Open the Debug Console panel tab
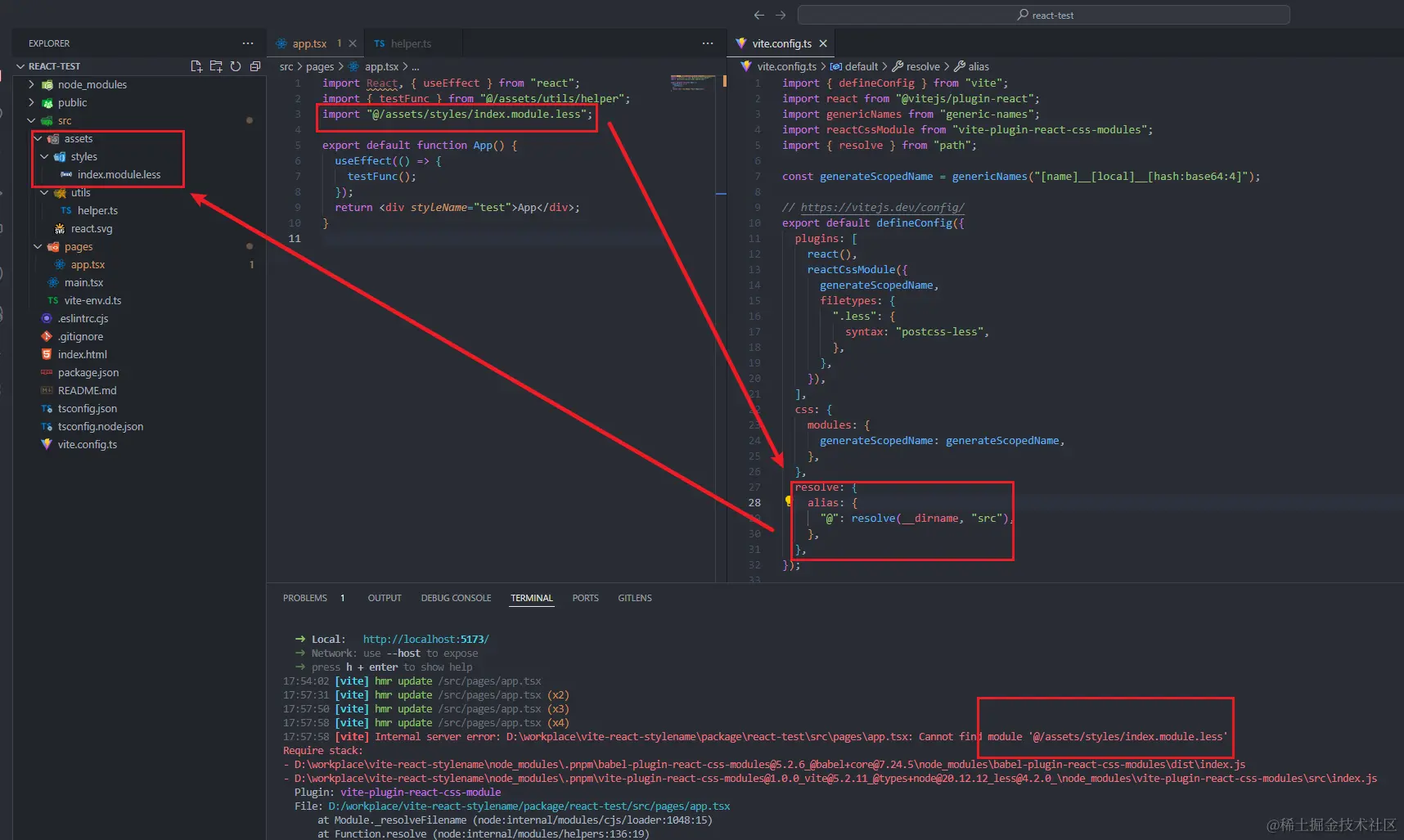This screenshot has height=840, width=1404. pyautogui.click(x=456, y=598)
